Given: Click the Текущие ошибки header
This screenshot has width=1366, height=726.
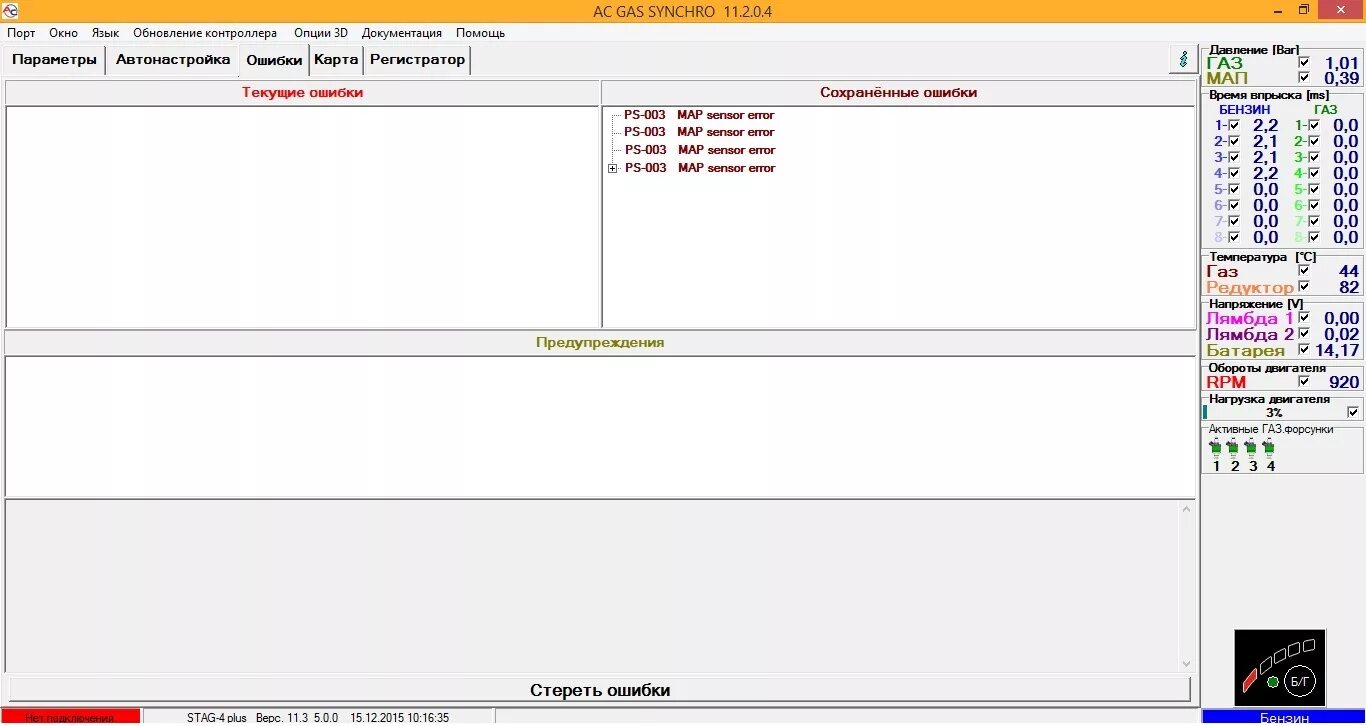Looking at the screenshot, I should (x=302, y=92).
